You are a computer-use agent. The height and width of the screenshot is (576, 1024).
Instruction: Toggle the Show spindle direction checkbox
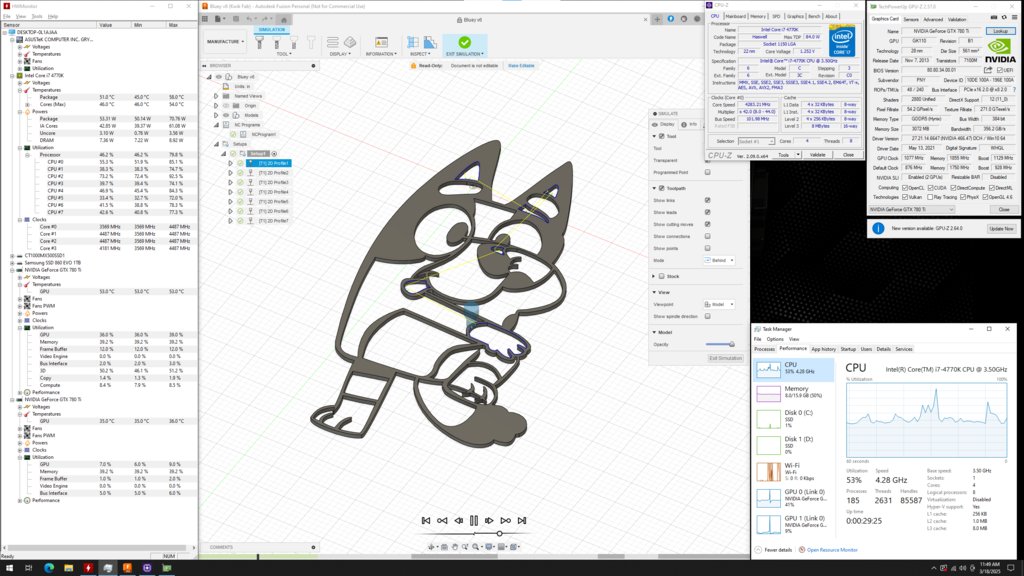tap(707, 316)
